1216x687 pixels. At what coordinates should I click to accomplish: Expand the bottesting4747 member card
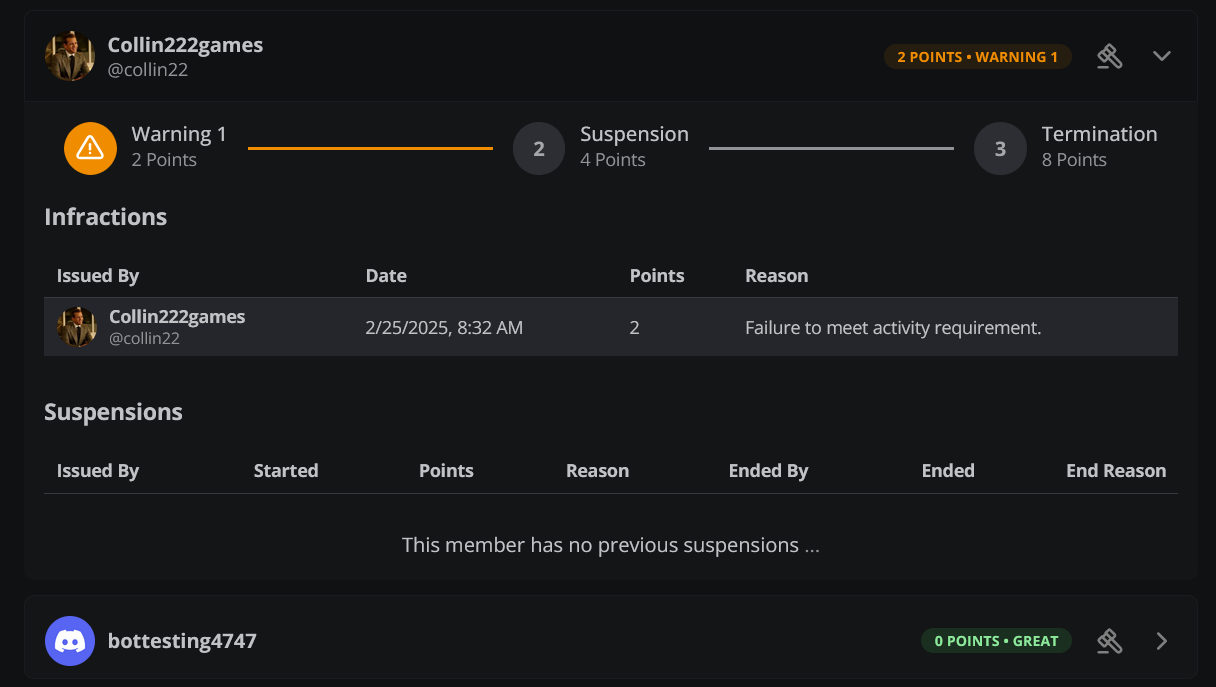point(1161,641)
